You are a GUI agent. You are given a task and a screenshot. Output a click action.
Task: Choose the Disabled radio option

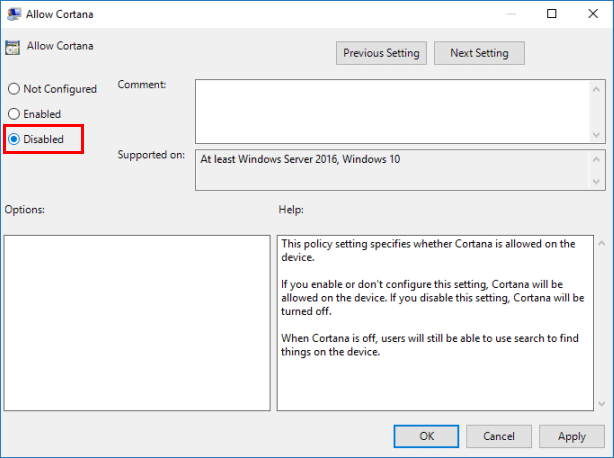[x=36, y=139]
